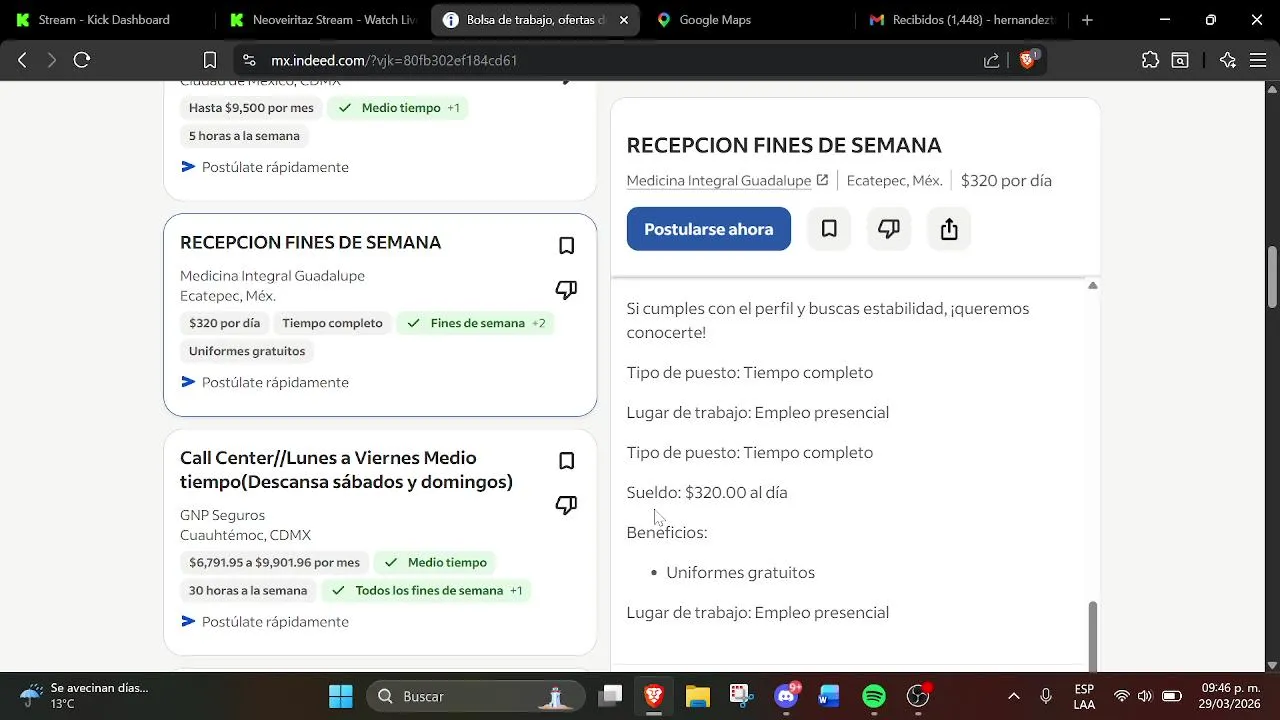
Task: Save the job in the detail panel
Action: coord(829,229)
